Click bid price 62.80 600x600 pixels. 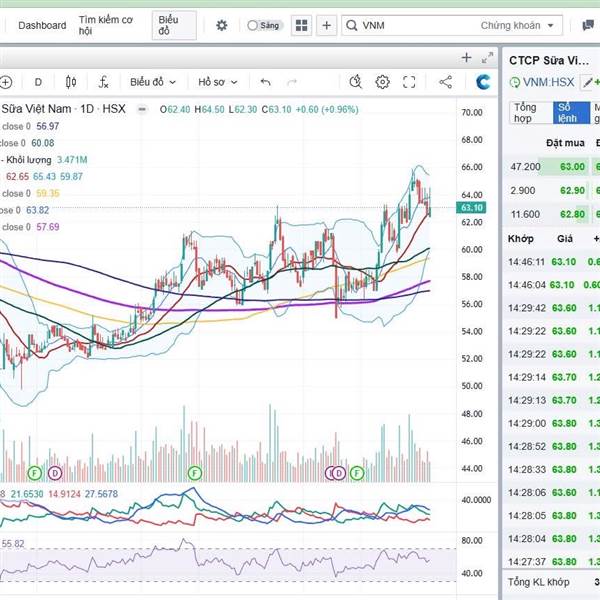click(x=572, y=214)
